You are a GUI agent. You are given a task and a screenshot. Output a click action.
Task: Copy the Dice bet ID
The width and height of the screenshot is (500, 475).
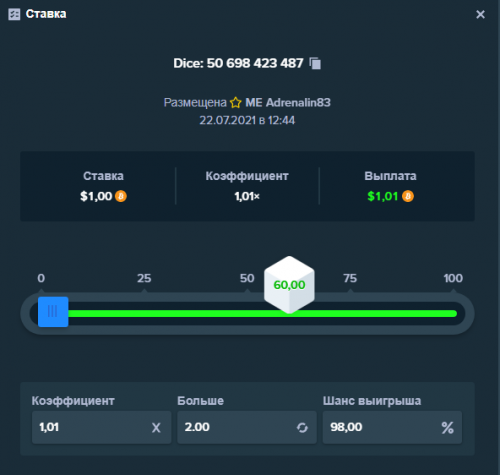point(315,63)
